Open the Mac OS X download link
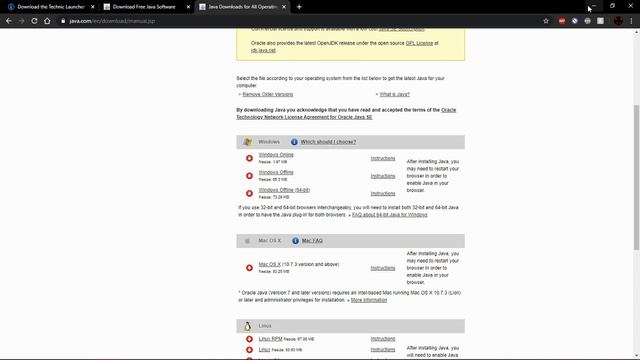 pos(269,264)
